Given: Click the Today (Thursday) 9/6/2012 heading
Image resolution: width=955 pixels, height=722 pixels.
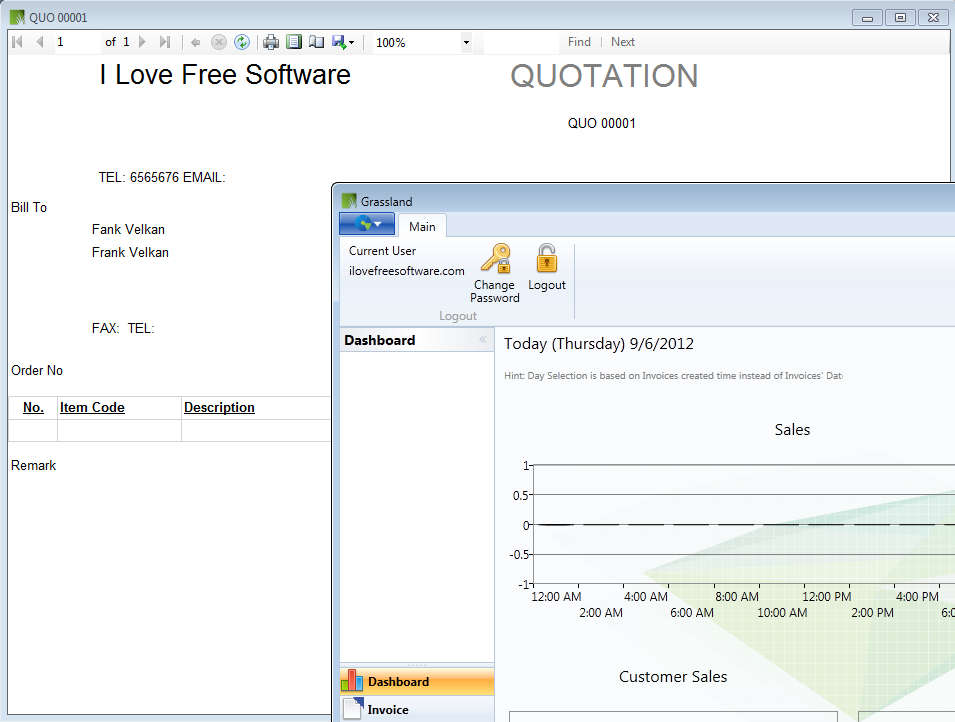Looking at the screenshot, I should 599,344.
